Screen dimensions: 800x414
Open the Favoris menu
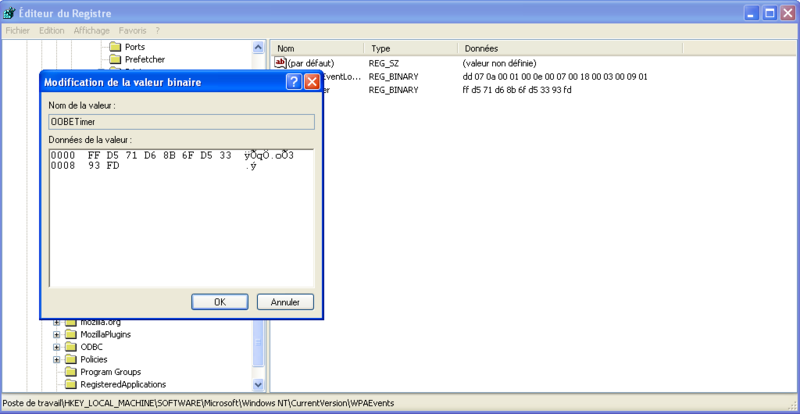coord(132,31)
